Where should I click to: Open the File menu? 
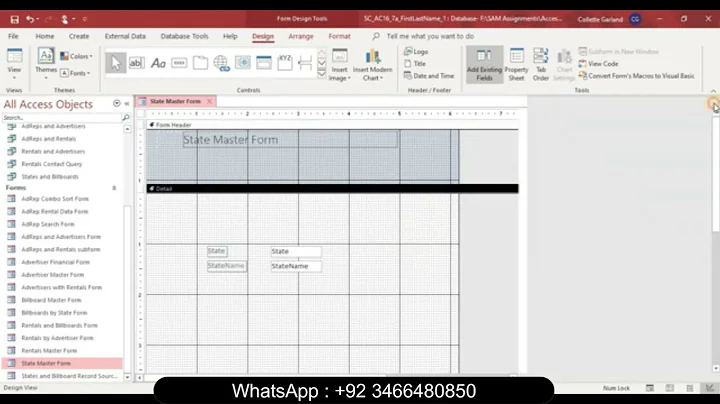pos(13,36)
